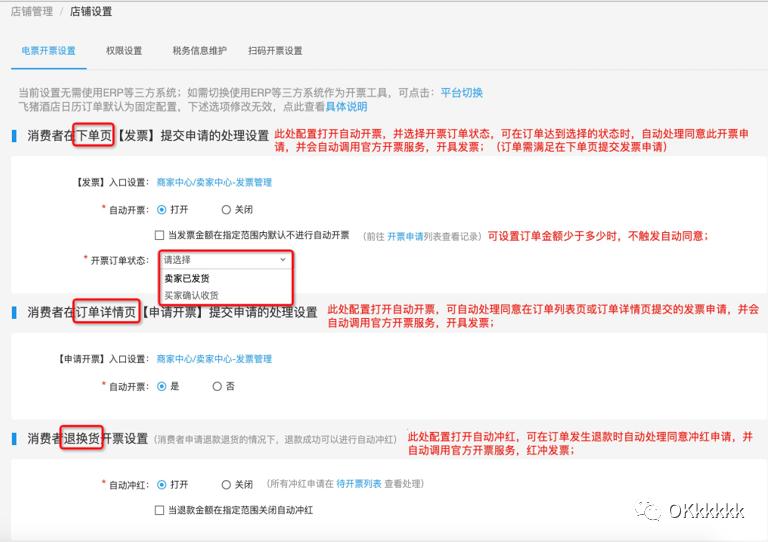
Task: Check 当发票金额在指定范围内默认不进行自动开票
Action: tap(159, 236)
